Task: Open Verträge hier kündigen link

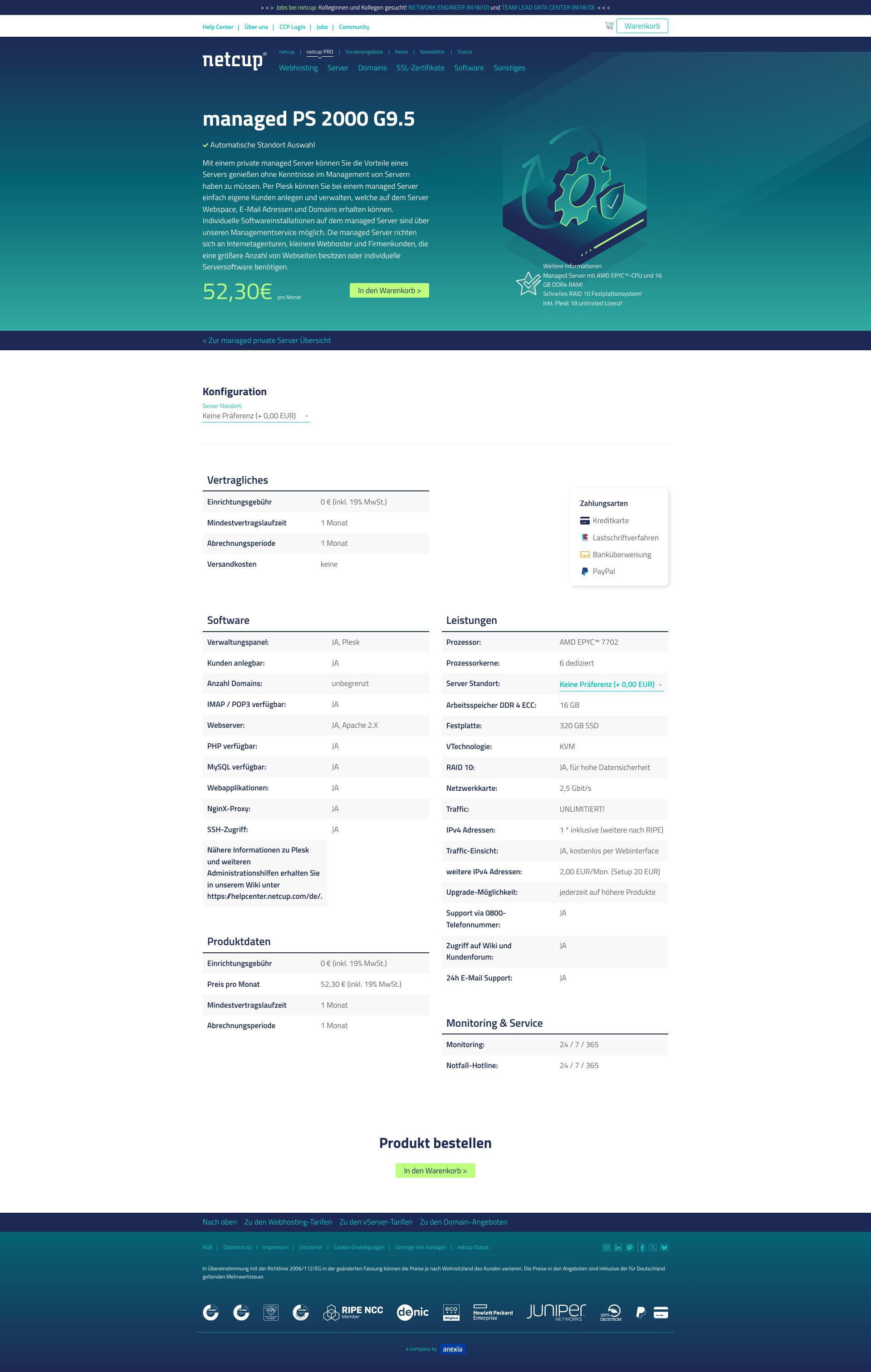Action: (x=421, y=1248)
